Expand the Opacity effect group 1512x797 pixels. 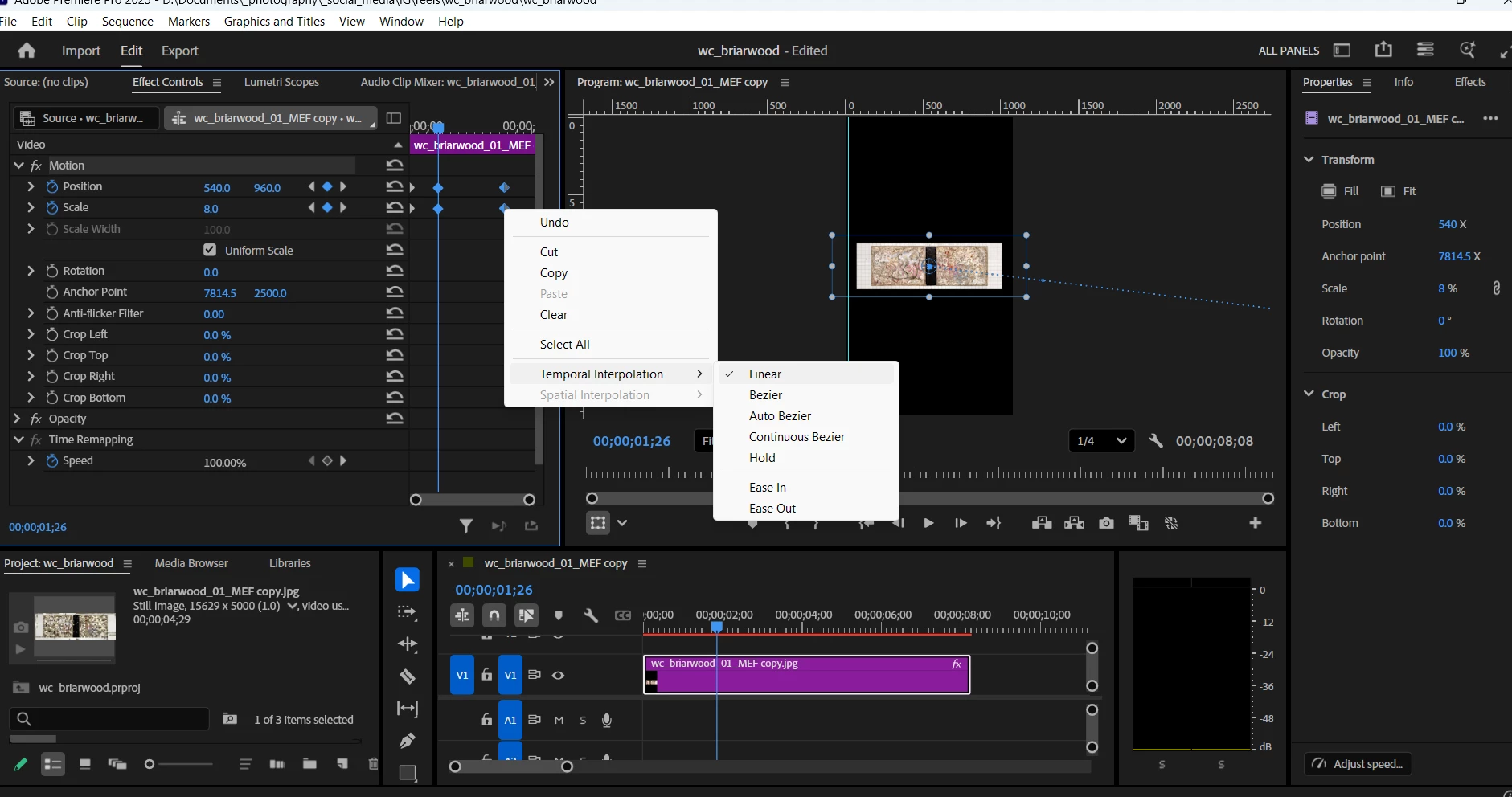(17, 419)
